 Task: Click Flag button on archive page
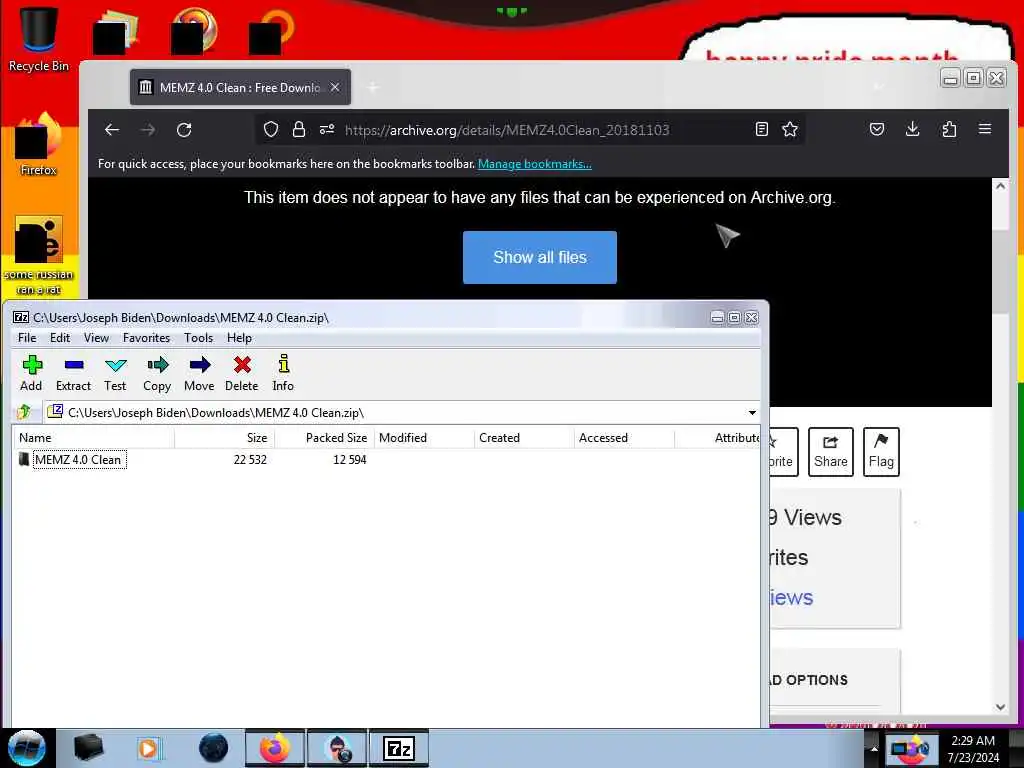pos(881,452)
